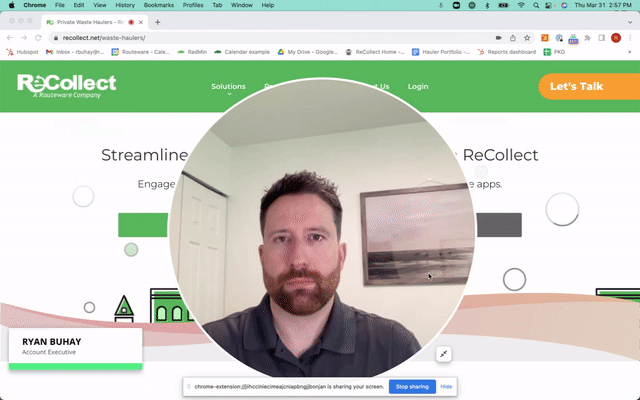Minimize the webcam bubble with collapse icon
Screen dimensions: 640x400
pyautogui.click(x=444, y=354)
